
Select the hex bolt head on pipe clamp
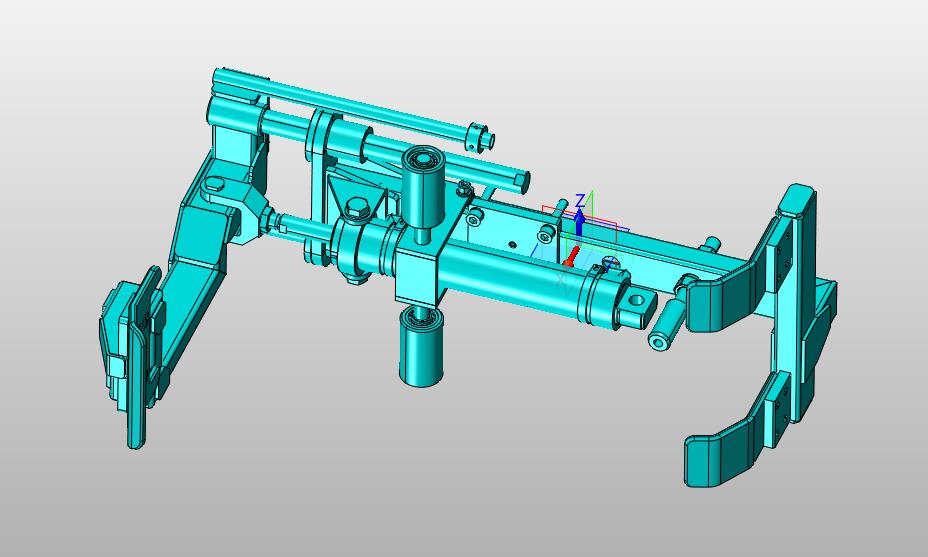click(x=356, y=209)
